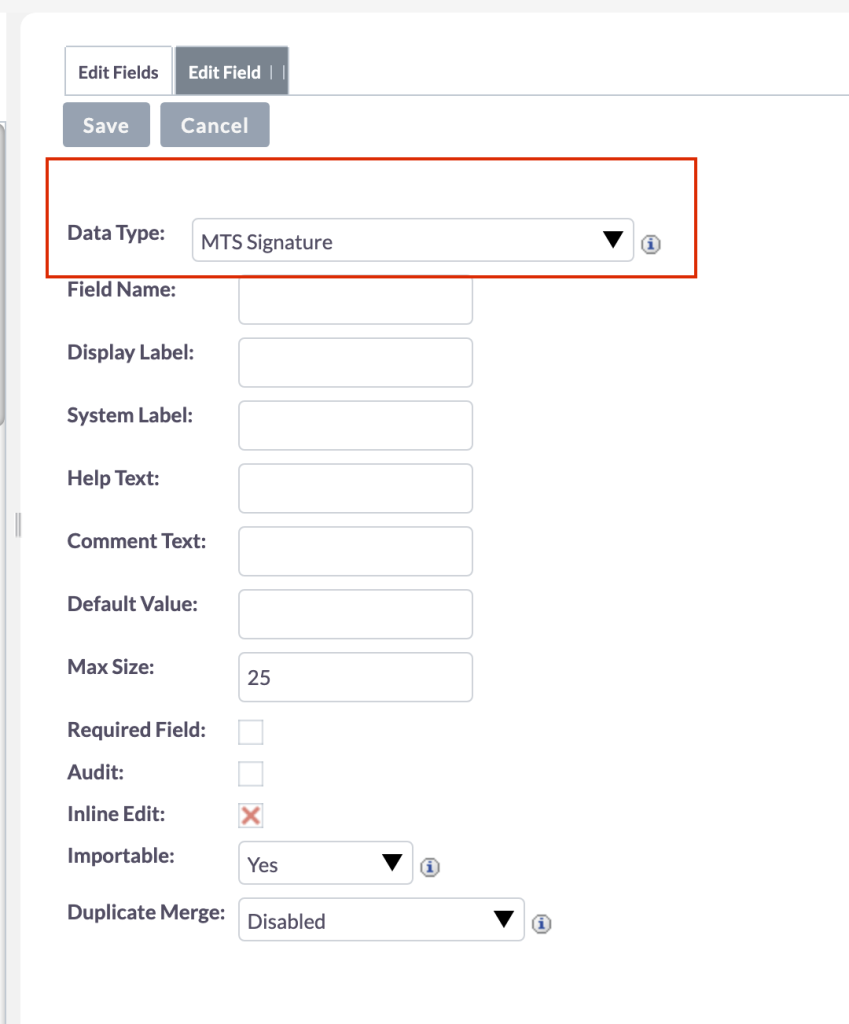Toggle the Audit checkbox
This screenshot has height=1024, width=849.
[x=251, y=774]
